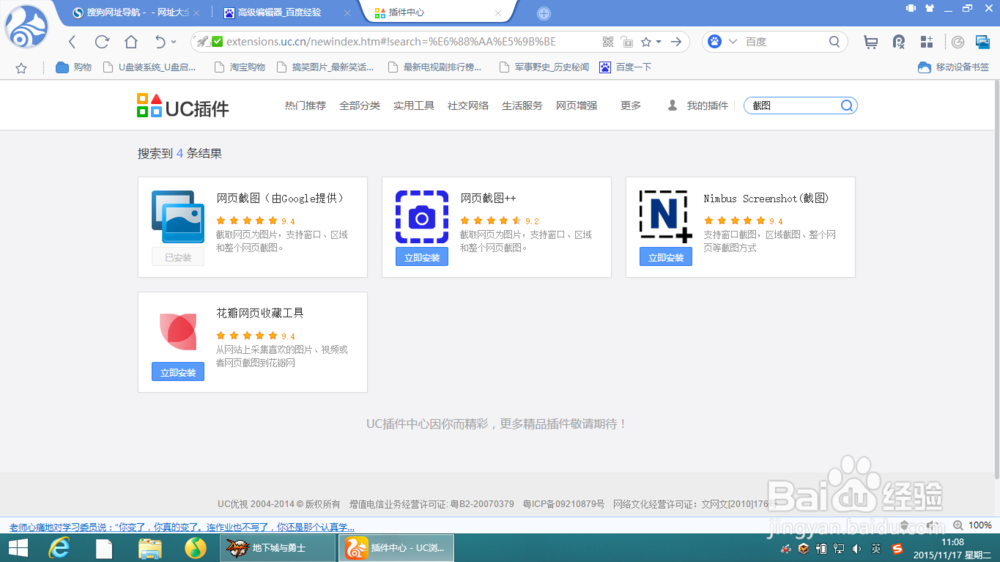Click the 100% zoom control
This screenshot has height=562, width=1000.
(x=973, y=526)
